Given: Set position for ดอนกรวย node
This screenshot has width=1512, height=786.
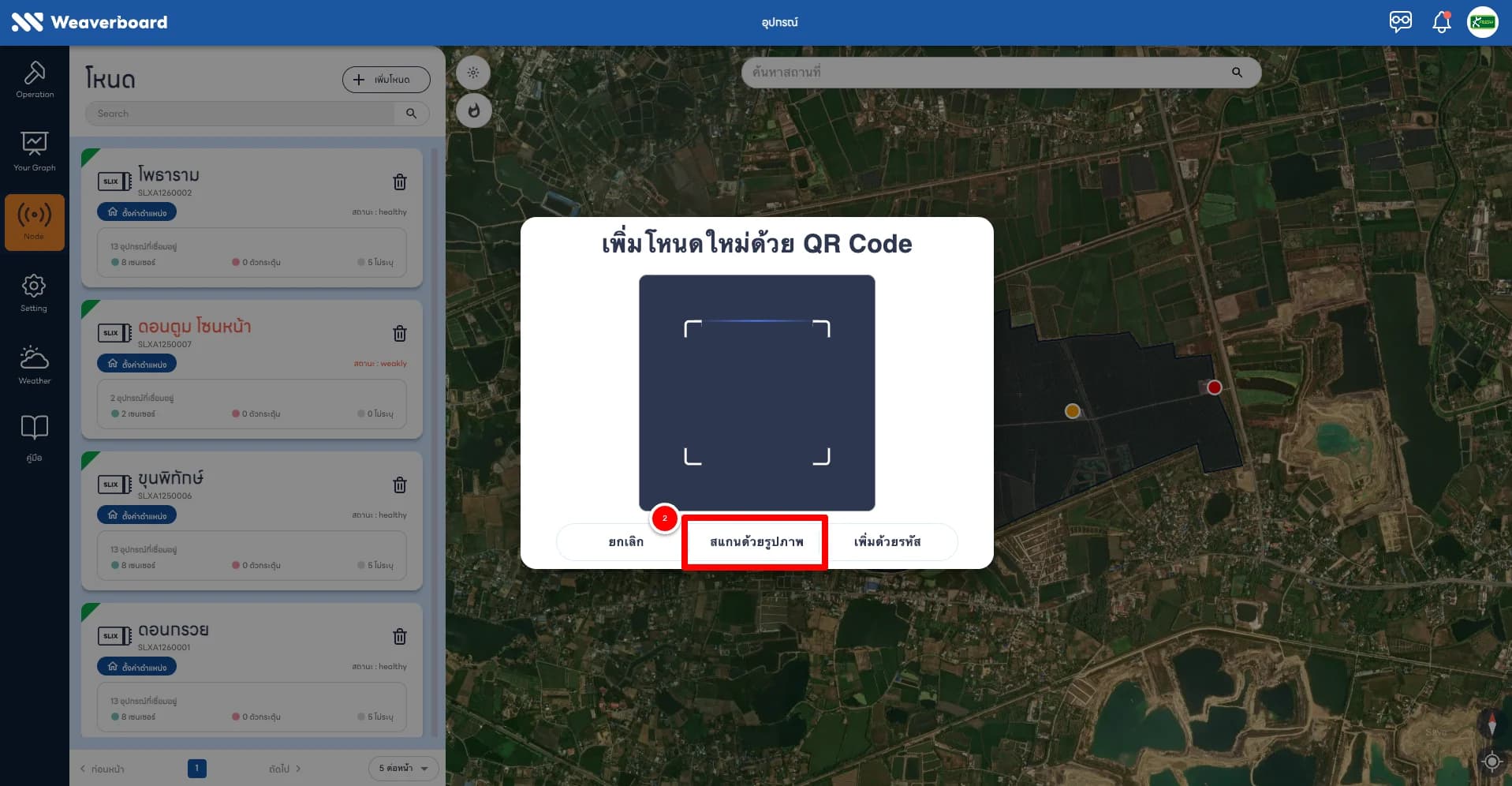Looking at the screenshot, I should 137,667.
